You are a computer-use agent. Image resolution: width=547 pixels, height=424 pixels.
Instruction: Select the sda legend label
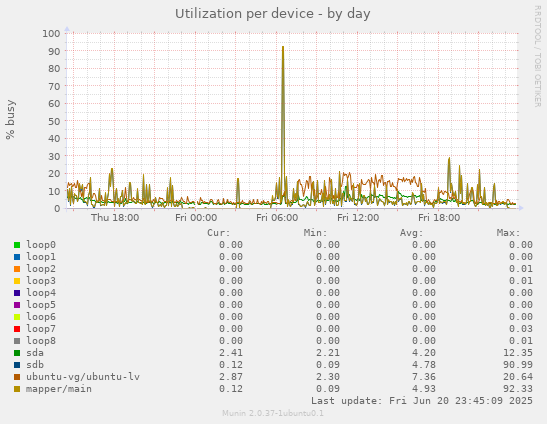point(35,353)
